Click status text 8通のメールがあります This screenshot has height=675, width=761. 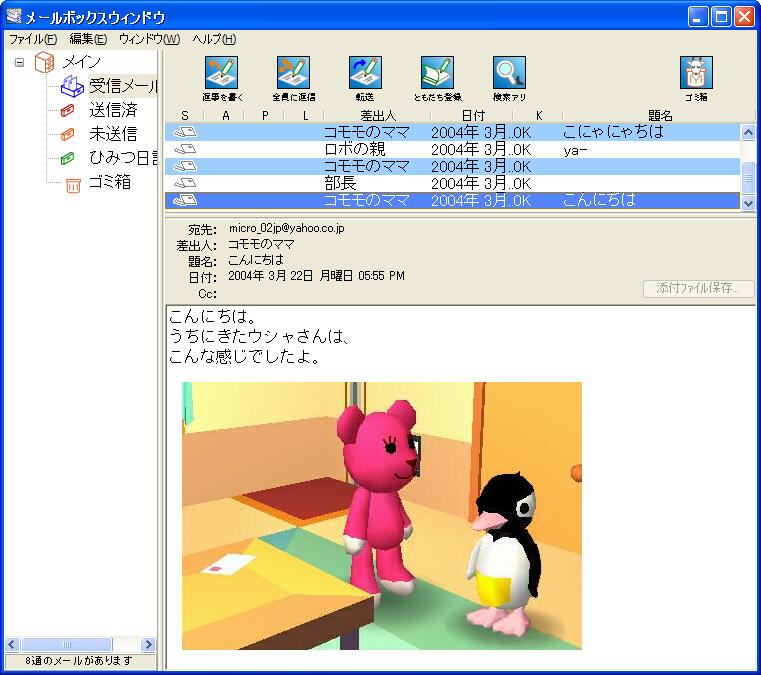coord(79,660)
